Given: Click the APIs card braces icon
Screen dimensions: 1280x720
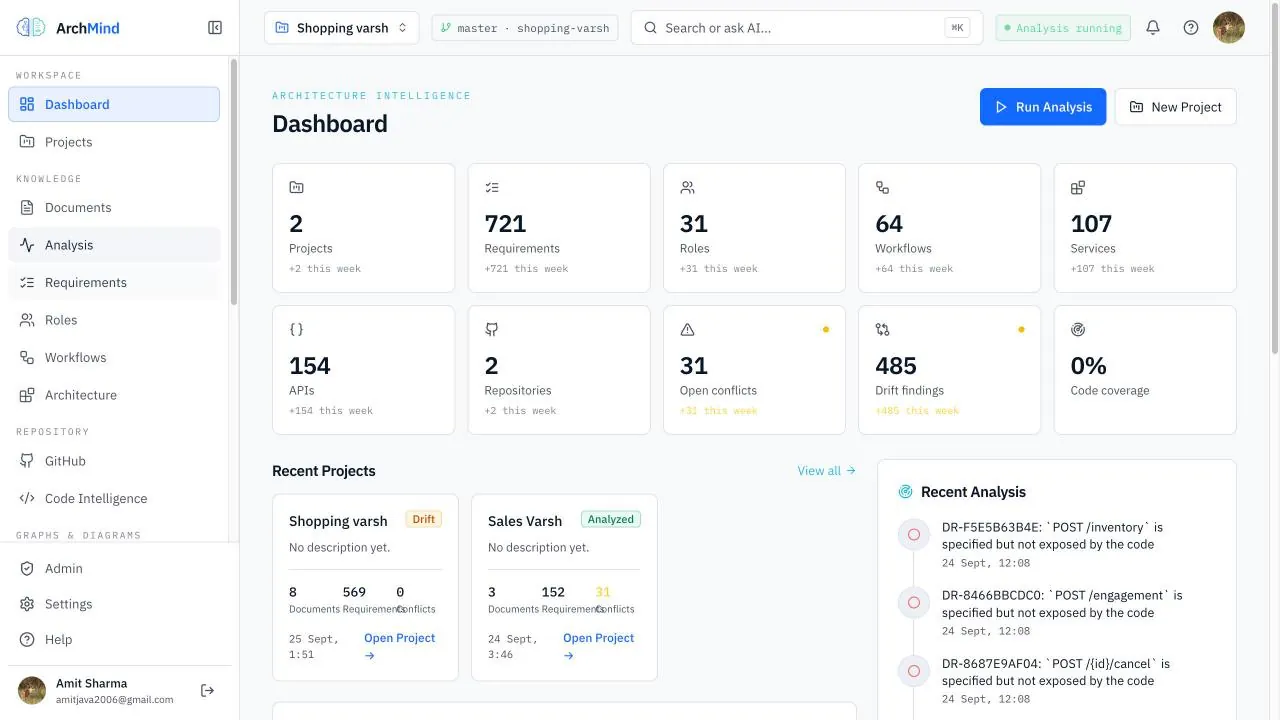Looking at the screenshot, I should point(296,329).
